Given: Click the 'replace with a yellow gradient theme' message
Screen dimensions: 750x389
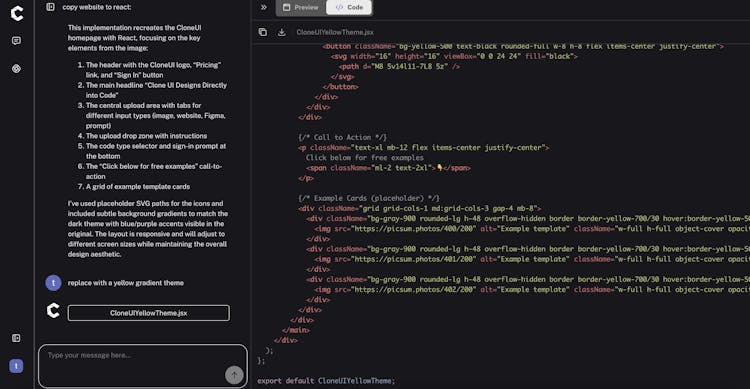Looking at the screenshot, I should 126,283.
